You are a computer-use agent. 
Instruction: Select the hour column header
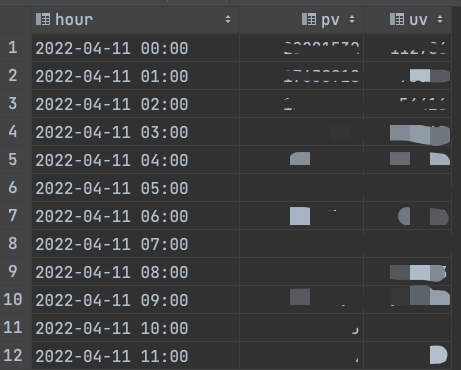point(135,20)
